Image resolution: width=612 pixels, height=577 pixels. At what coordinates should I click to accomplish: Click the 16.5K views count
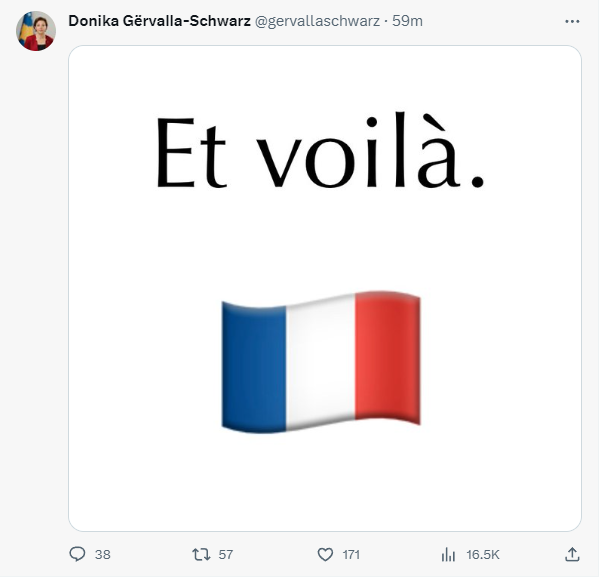(483, 554)
